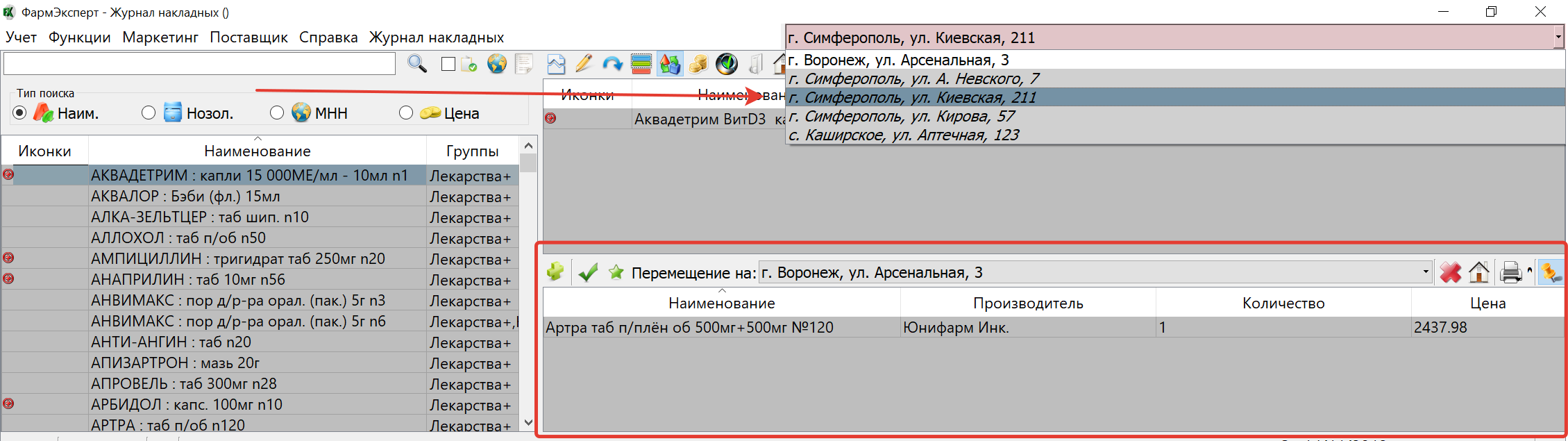Select the 'МНН' search type radio button
The height and width of the screenshot is (441, 1568).
pos(277,113)
